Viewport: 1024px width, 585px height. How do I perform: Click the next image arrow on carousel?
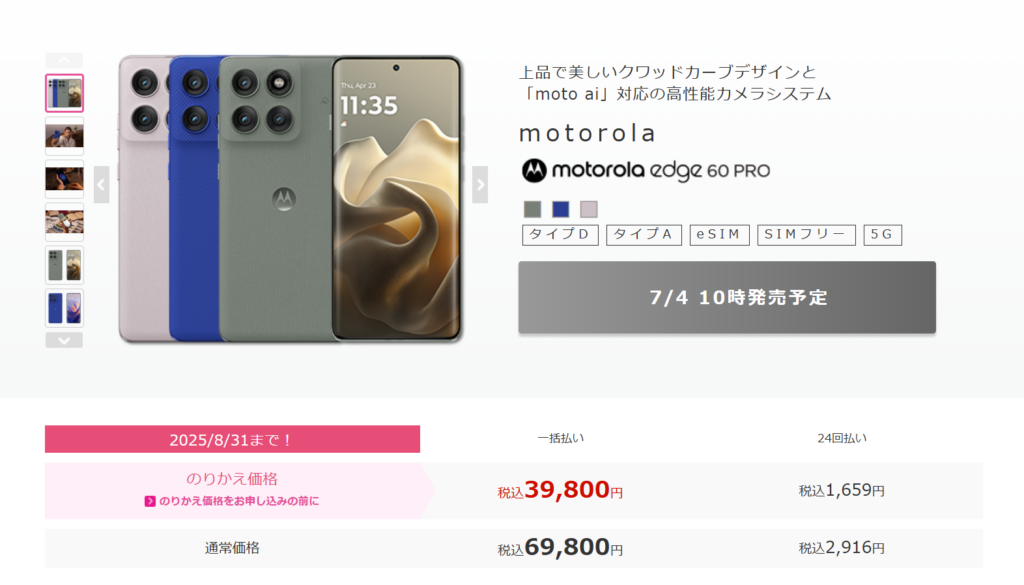point(480,185)
